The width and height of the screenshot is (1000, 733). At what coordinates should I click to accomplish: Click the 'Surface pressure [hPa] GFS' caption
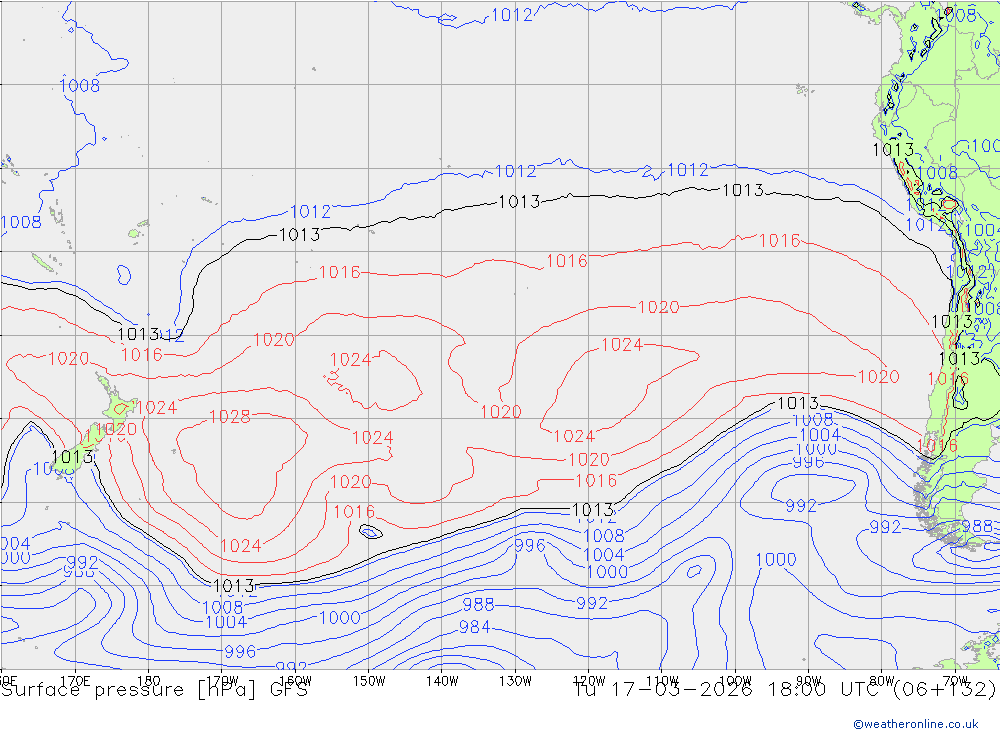tap(154, 690)
